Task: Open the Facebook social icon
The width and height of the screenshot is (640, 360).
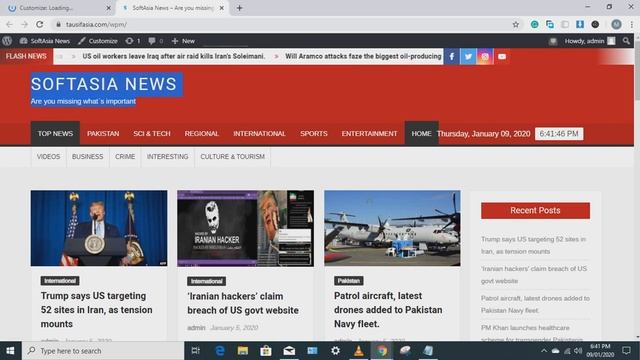Action: pyautogui.click(x=452, y=56)
